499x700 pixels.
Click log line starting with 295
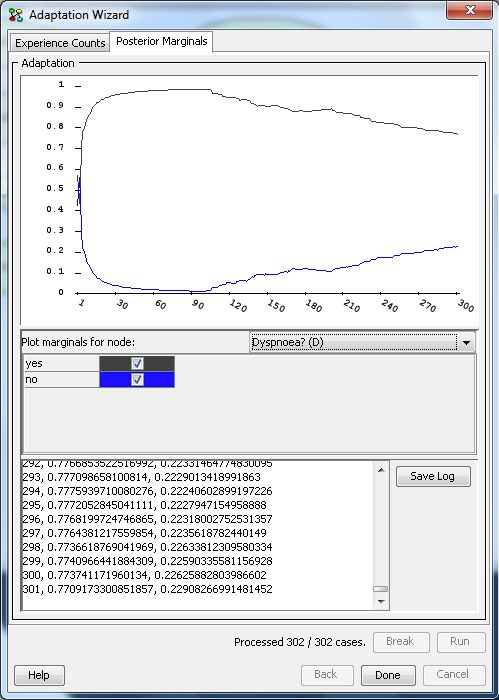(x=144, y=505)
